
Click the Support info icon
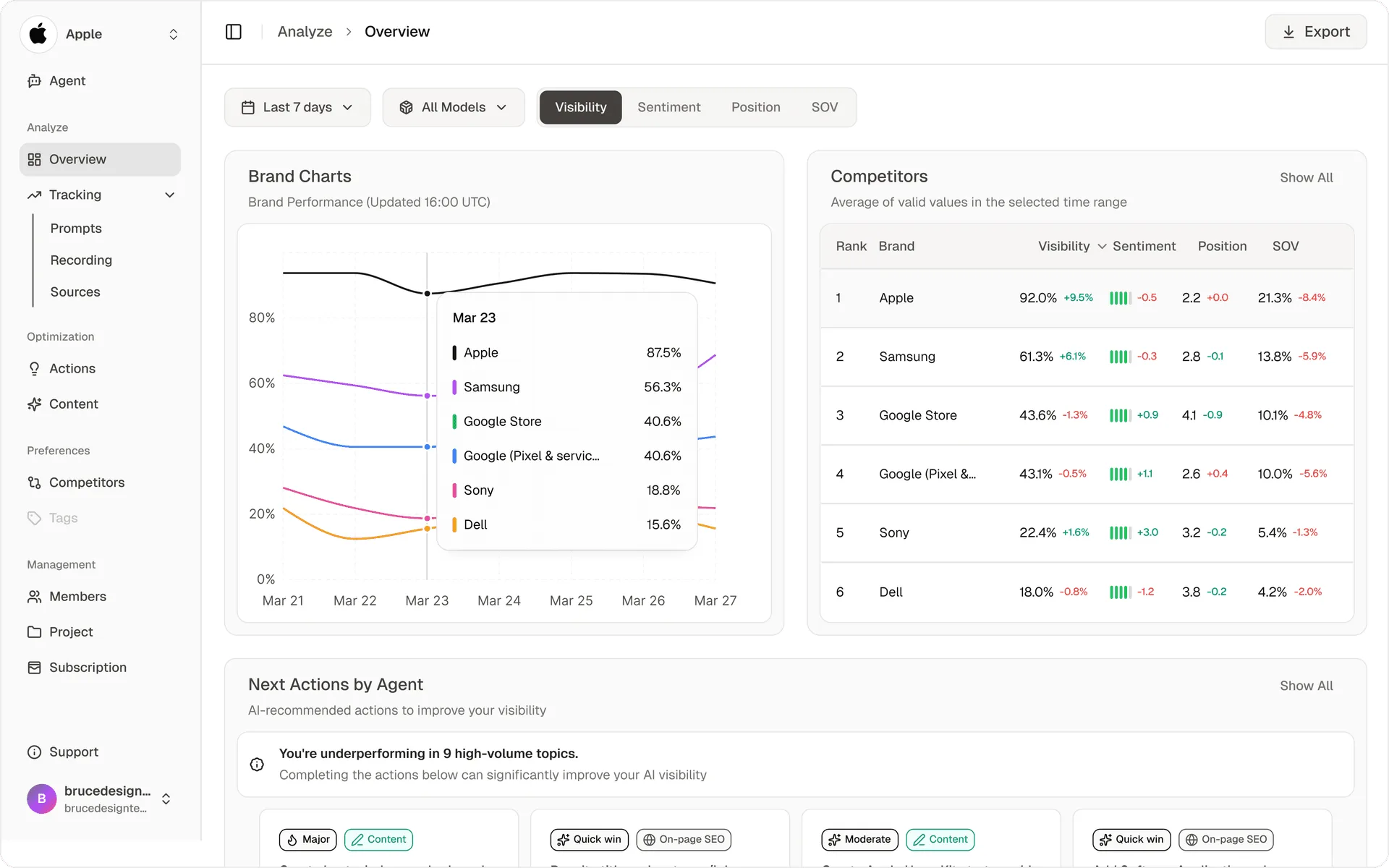pyautogui.click(x=34, y=752)
